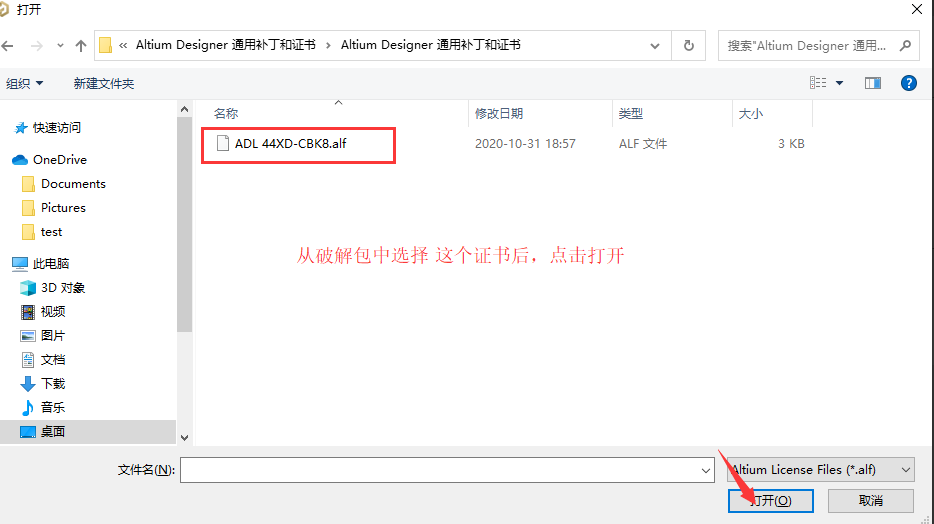Click the 打开(O) button
The width and height of the screenshot is (934, 524).
(x=771, y=501)
